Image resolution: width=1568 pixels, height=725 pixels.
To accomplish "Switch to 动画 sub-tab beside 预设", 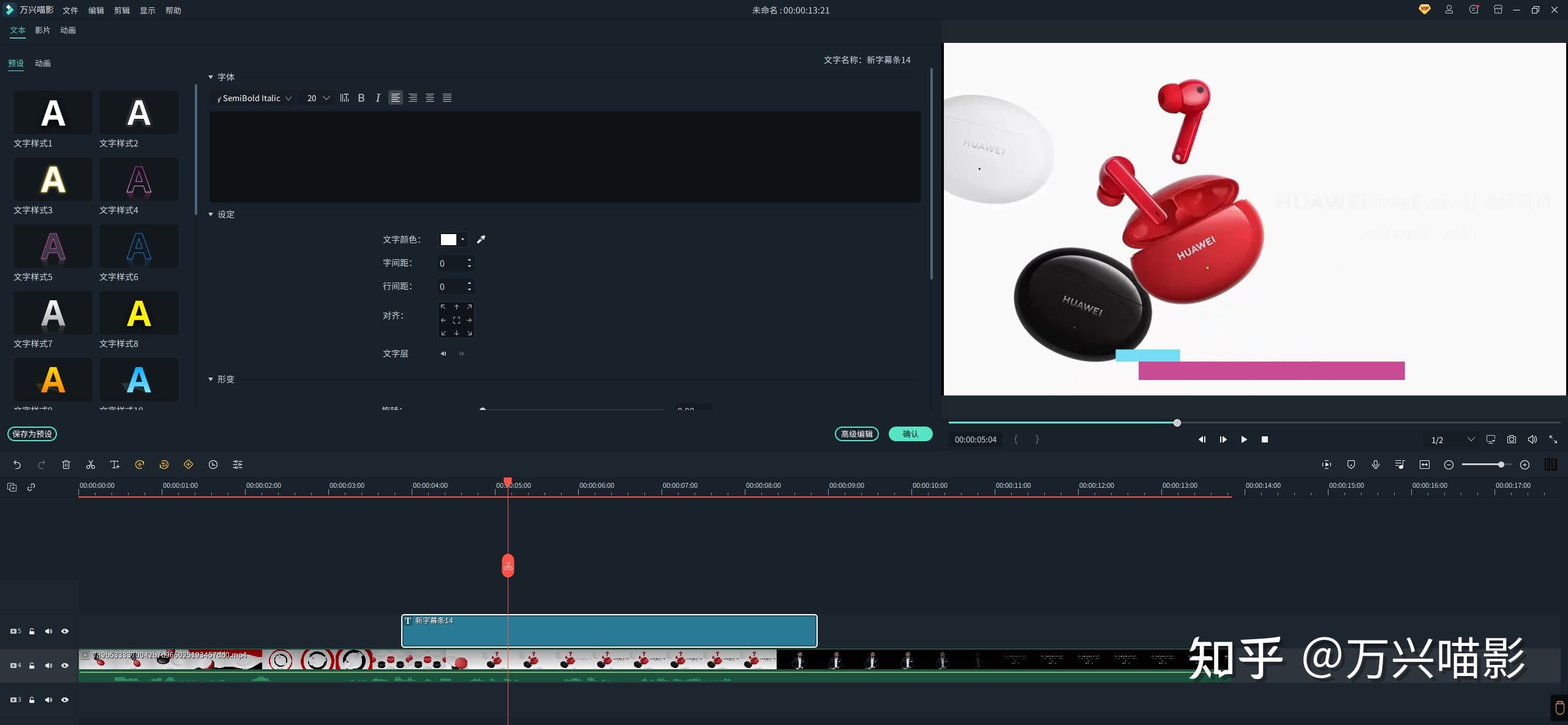I will coord(43,63).
